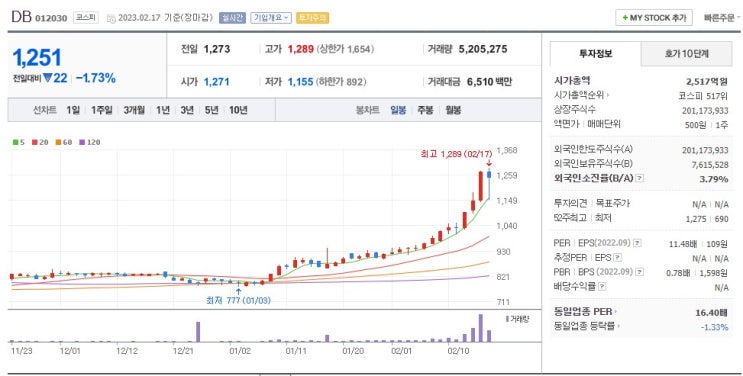Open the 기업개요 dropdown
The image size is (743, 376).
pos(271,18)
